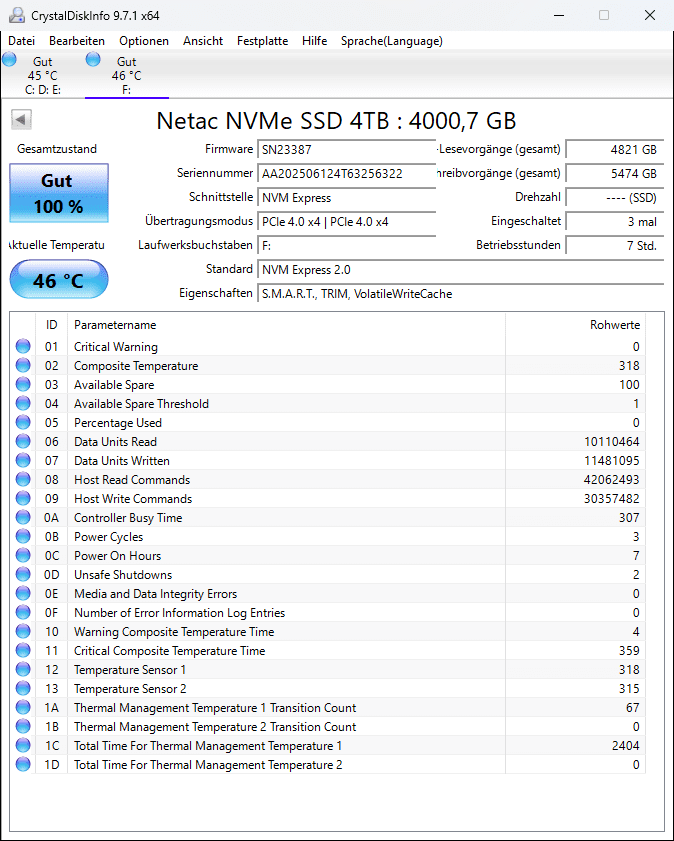Click status orb beside Composite Temperature row
This screenshot has width=674, height=841.
coord(23,366)
